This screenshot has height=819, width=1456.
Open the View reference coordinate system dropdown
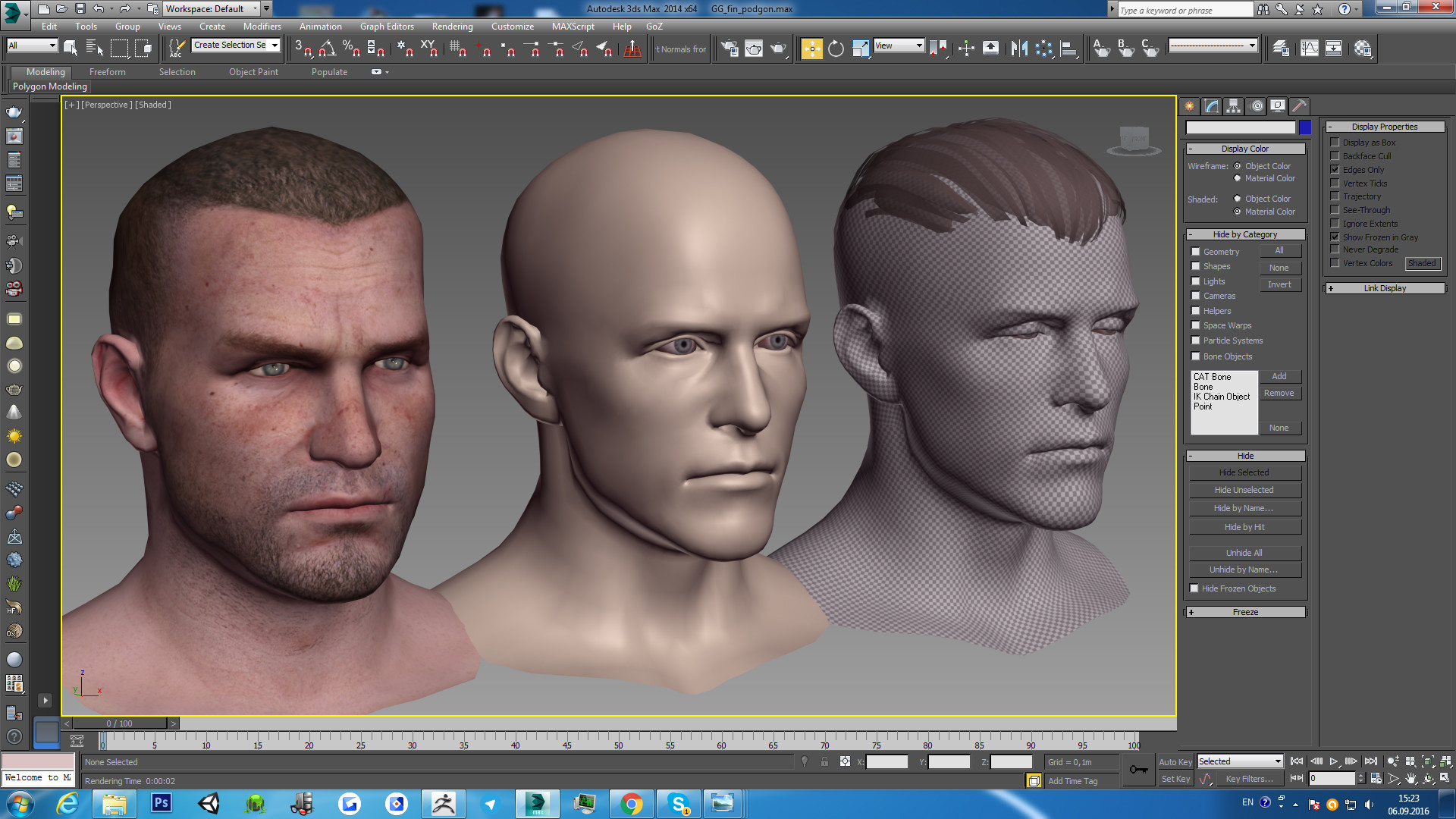click(x=899, y=46)
